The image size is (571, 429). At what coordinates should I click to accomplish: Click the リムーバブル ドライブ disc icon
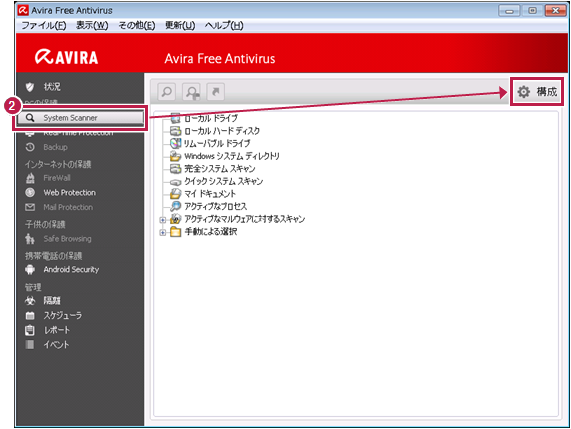(176, 143)
